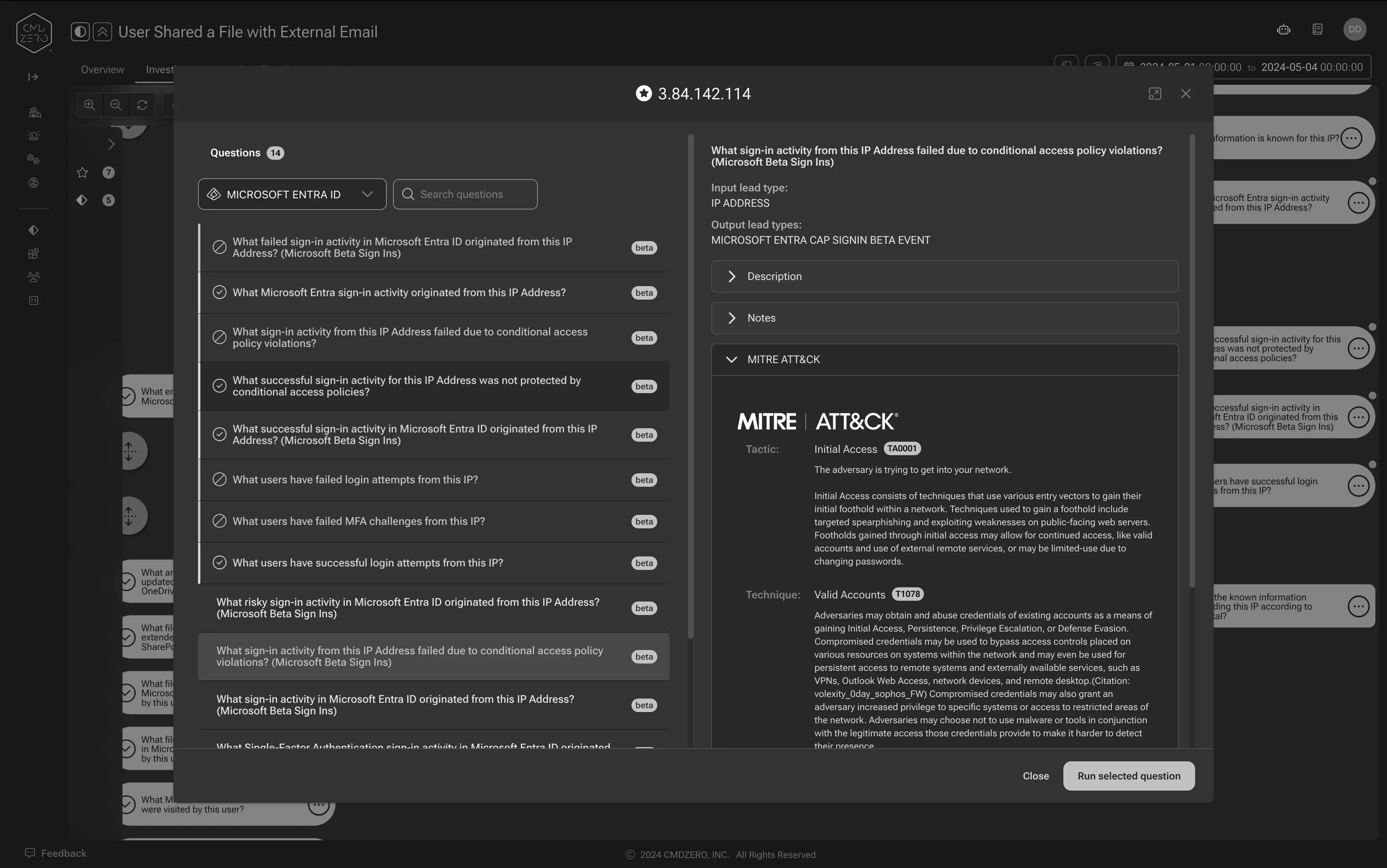Open the integrations grid icon in the left sidebar
This screenshot has width=1387, height=868.
33,254
